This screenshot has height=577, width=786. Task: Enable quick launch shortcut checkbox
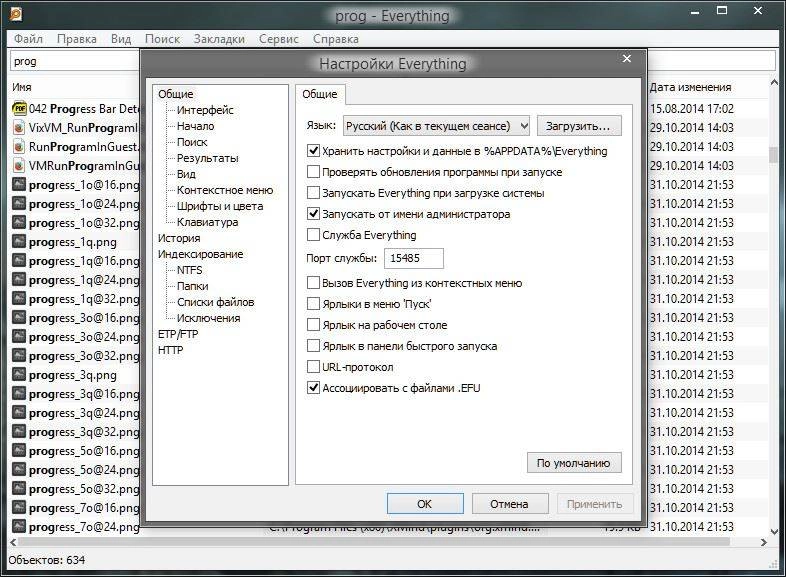tap(313, 346)
